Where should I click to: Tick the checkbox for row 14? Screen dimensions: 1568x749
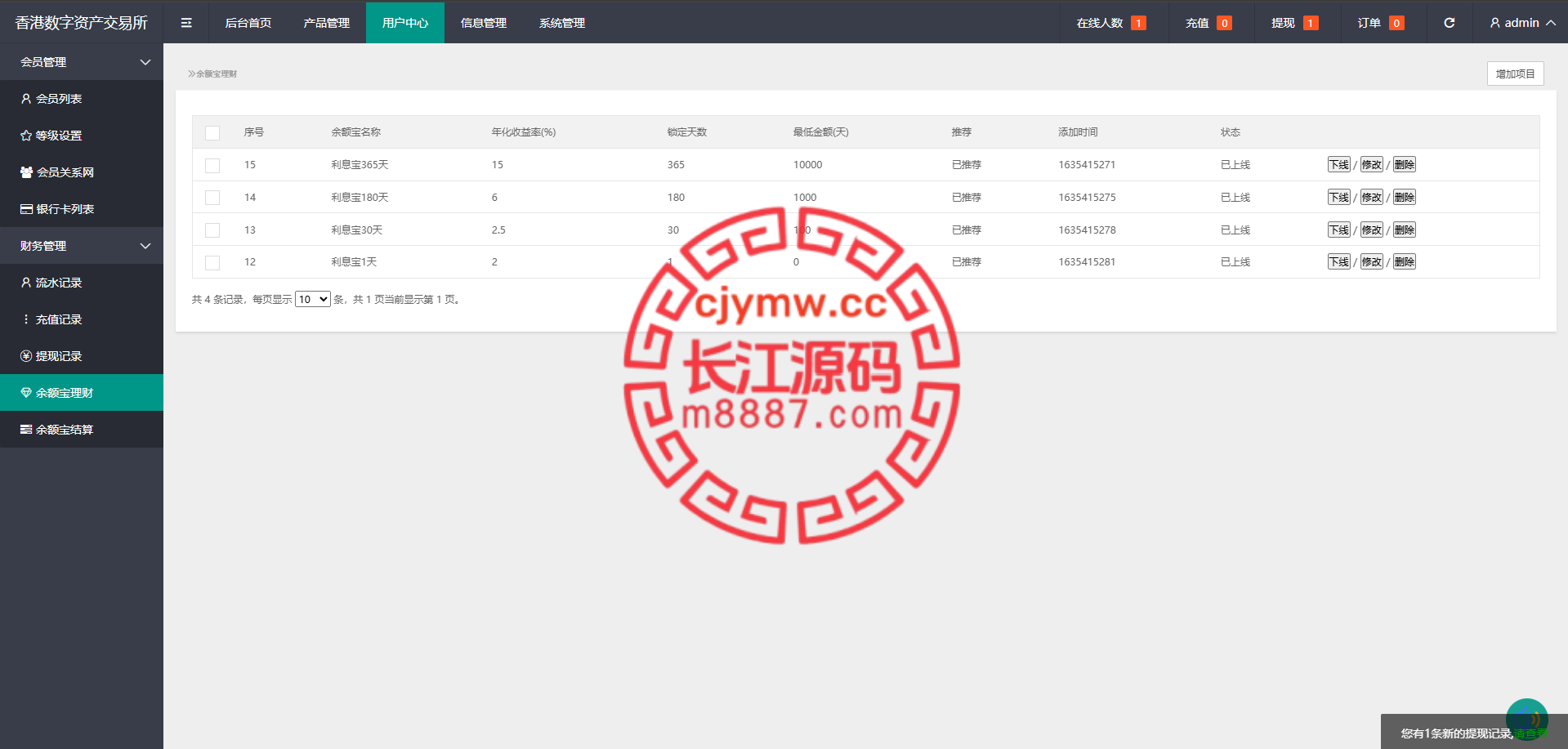(x=212, y=198)
